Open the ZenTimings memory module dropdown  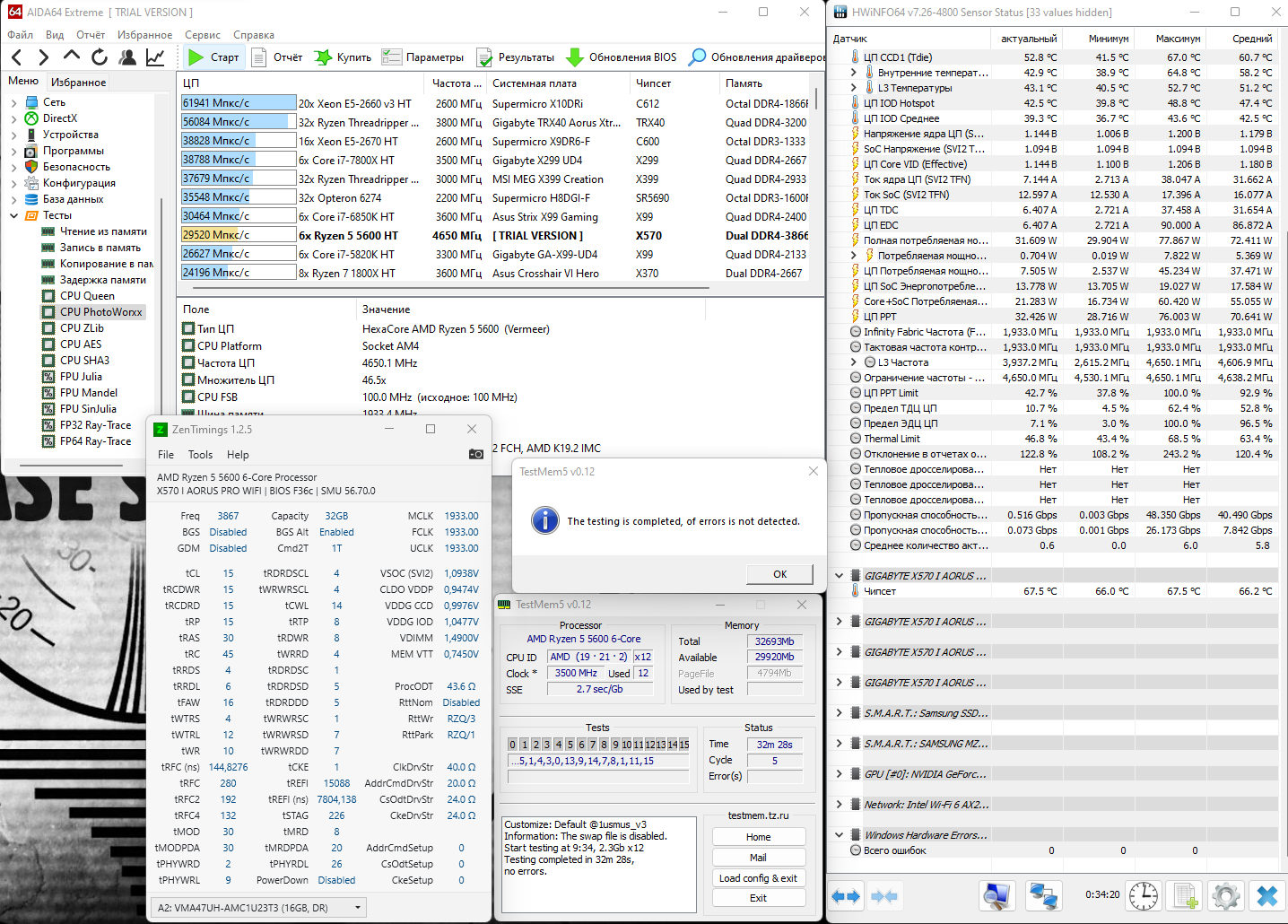pos(260,908)
